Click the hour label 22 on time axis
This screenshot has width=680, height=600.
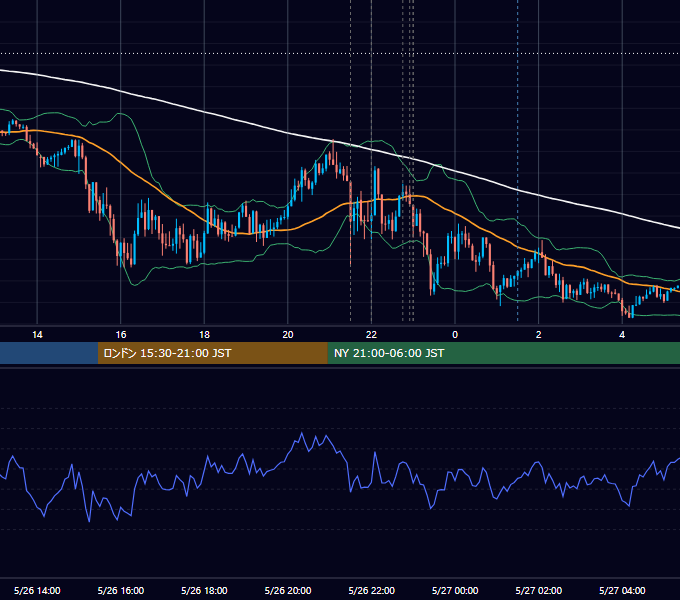click(371, 335)
